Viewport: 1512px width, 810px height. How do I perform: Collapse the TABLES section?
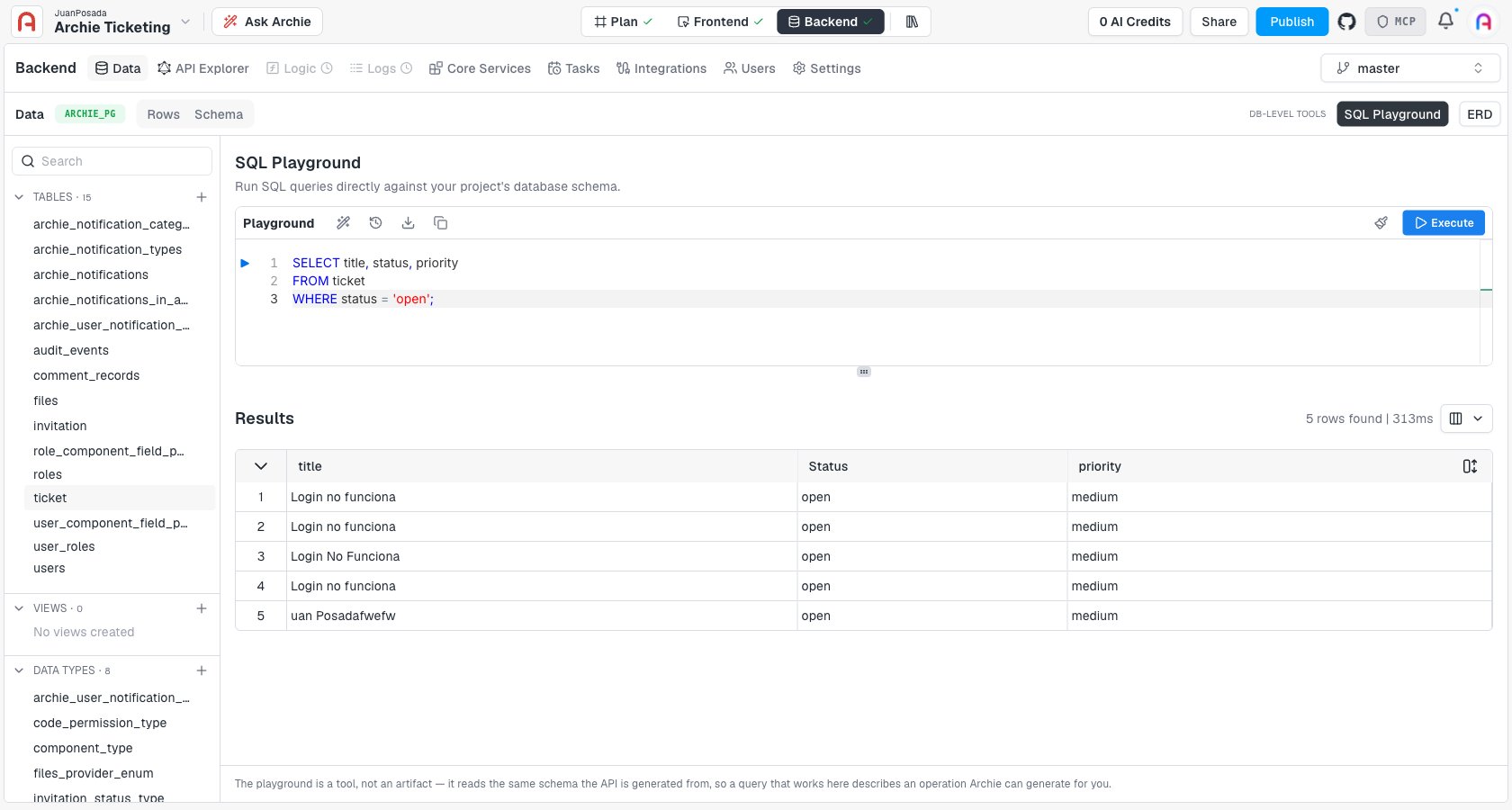pyautogui.click(x=19, y=197)
